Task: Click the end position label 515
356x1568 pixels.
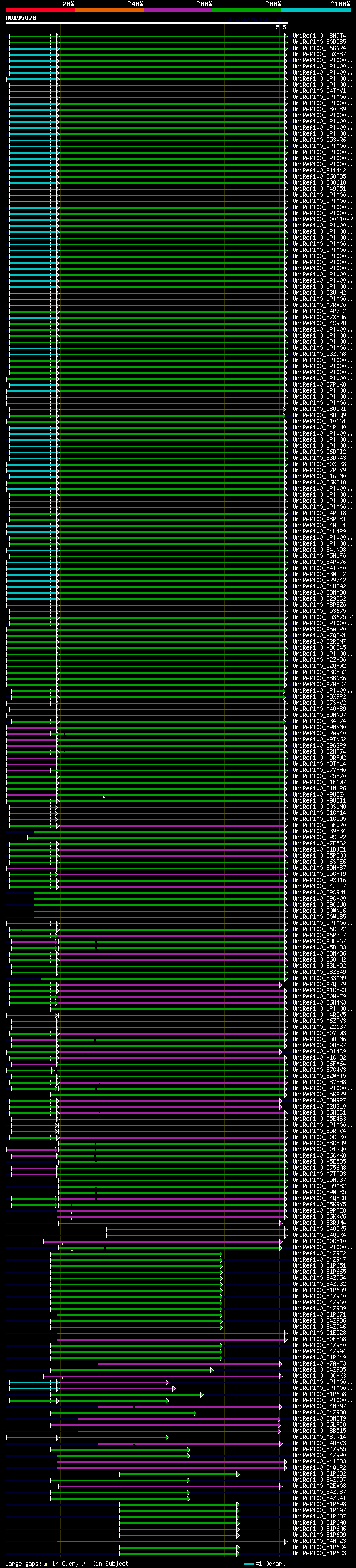Action: tap(280, 27)
